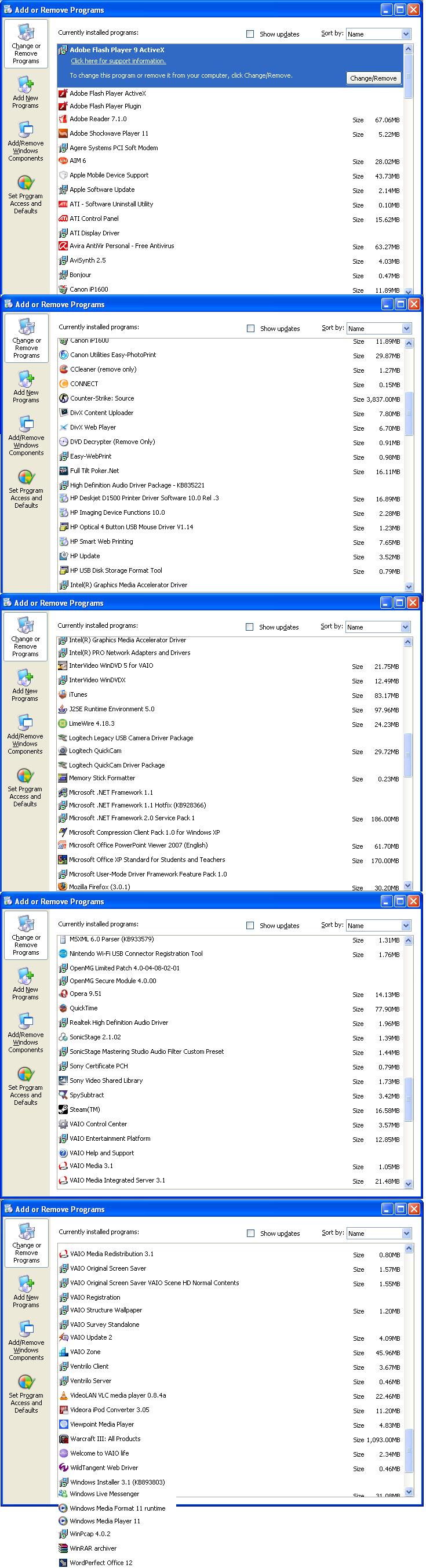Click the Opera 9.51 icon
This screenshot has height=1568, width=426.
63,994
